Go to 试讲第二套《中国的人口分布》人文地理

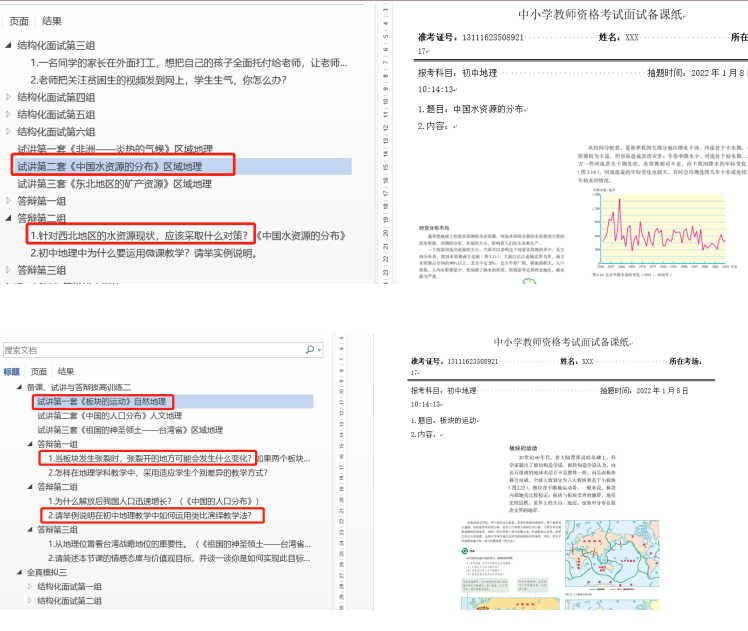[109, 415]
